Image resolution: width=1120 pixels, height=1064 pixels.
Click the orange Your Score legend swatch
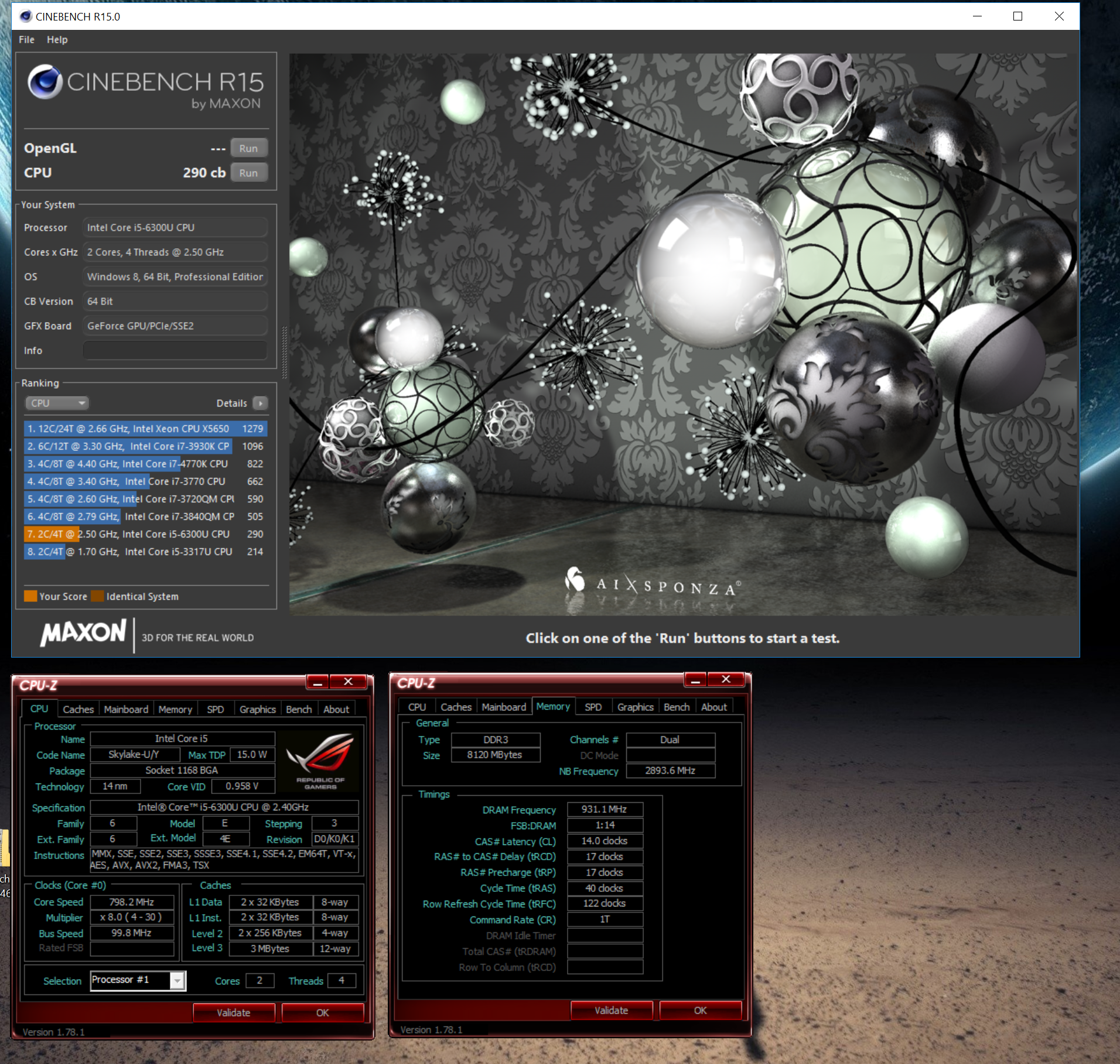tap(30, 596)
